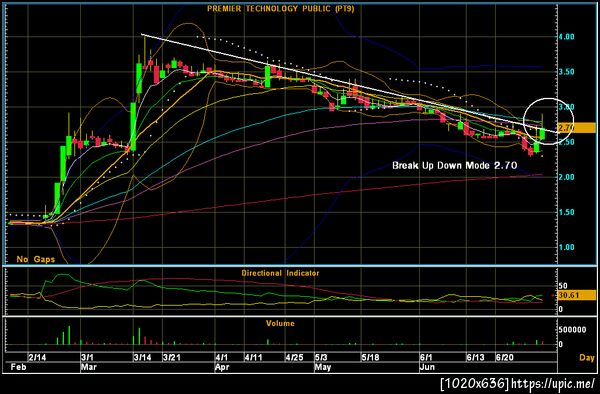The width and height of the screenshot is (600, 394).
Task: Click the 4/11 date label
Action: pos(254,357)
